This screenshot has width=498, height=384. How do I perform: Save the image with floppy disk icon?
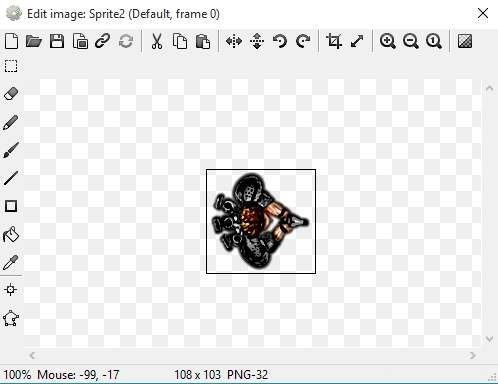click(x=57, y=41)
